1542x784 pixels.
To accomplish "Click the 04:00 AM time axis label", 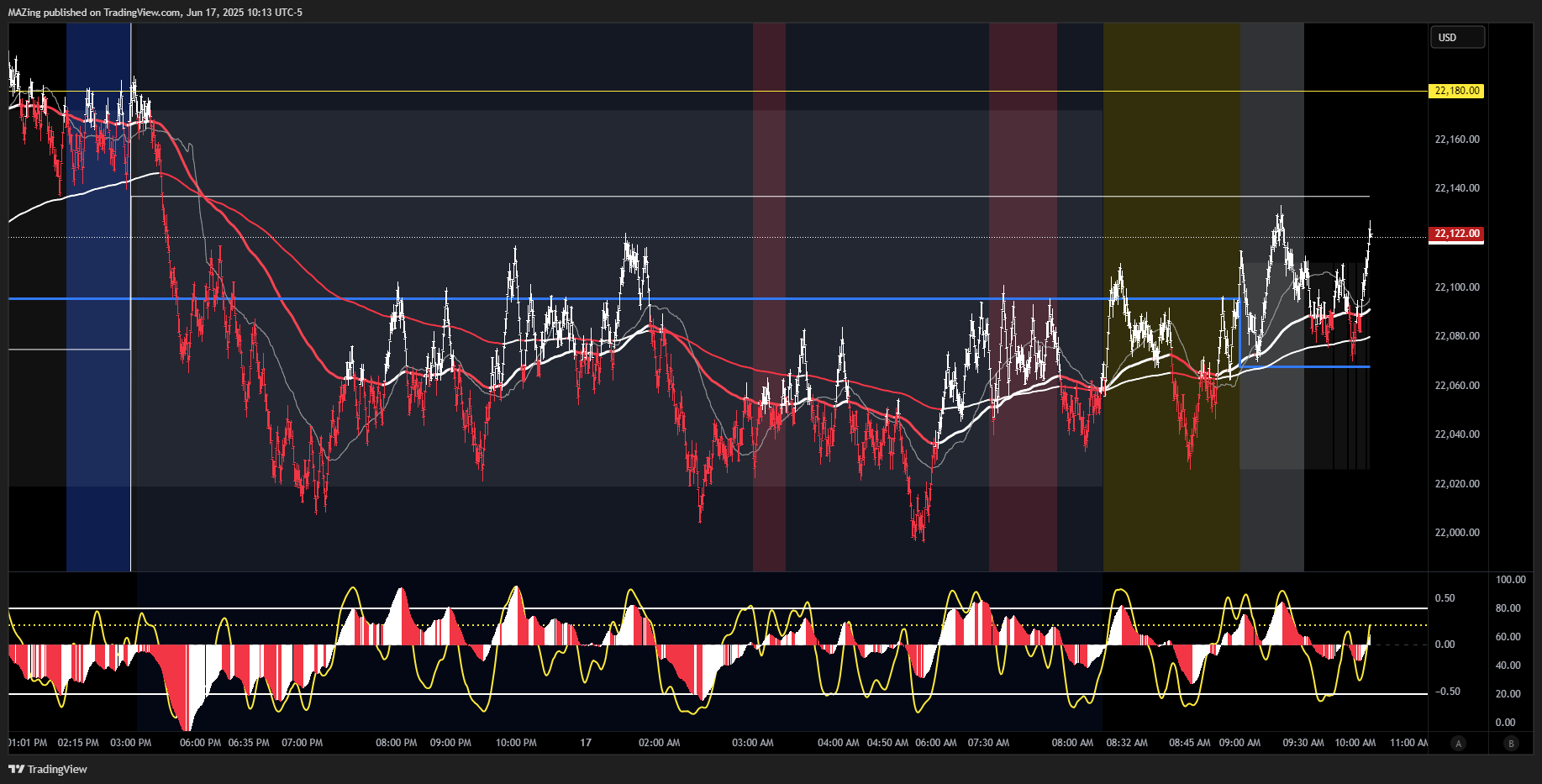I will tap(838, 743).
